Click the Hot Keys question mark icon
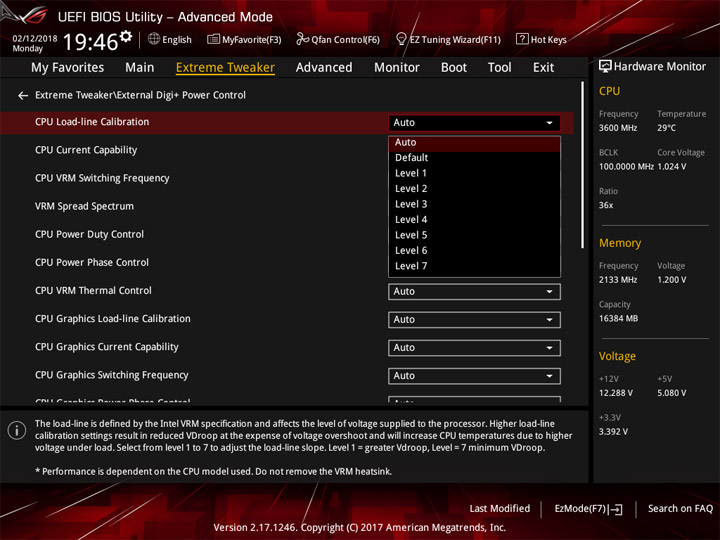 pos(522,39)
